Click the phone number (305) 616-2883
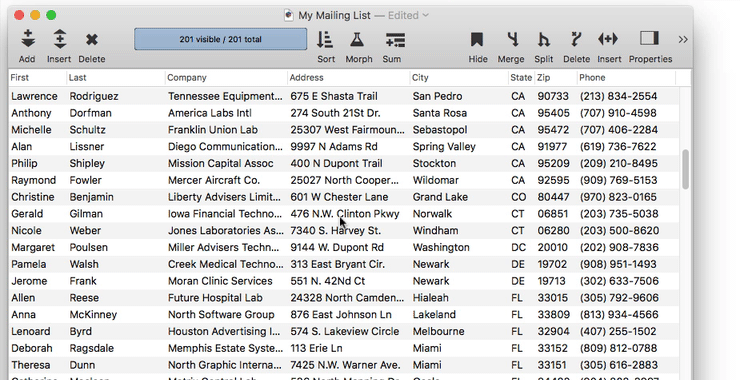This screenshot has height=380, width=740. point(619,365)
